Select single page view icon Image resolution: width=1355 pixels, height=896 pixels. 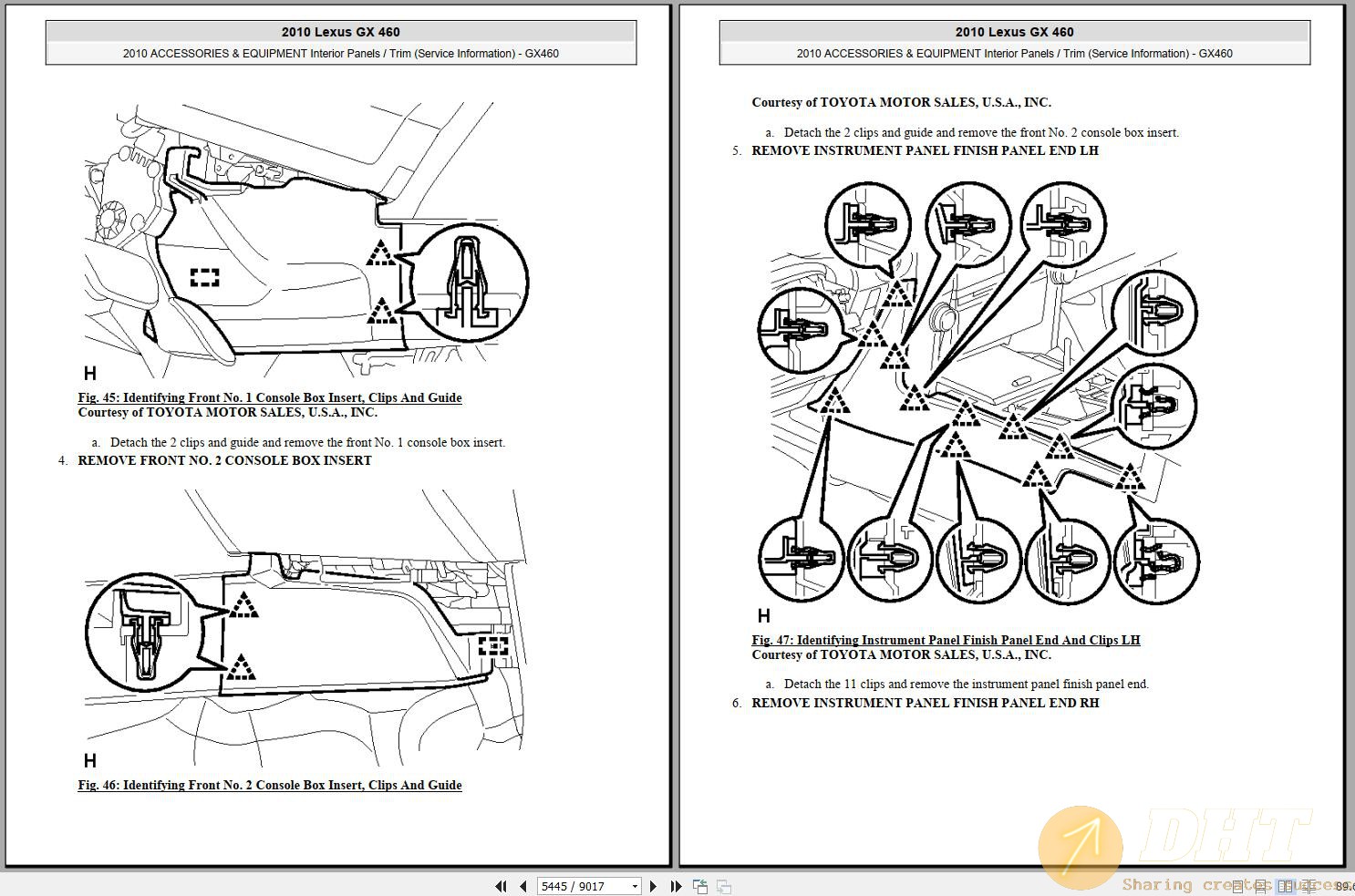tap(1237, 886)
